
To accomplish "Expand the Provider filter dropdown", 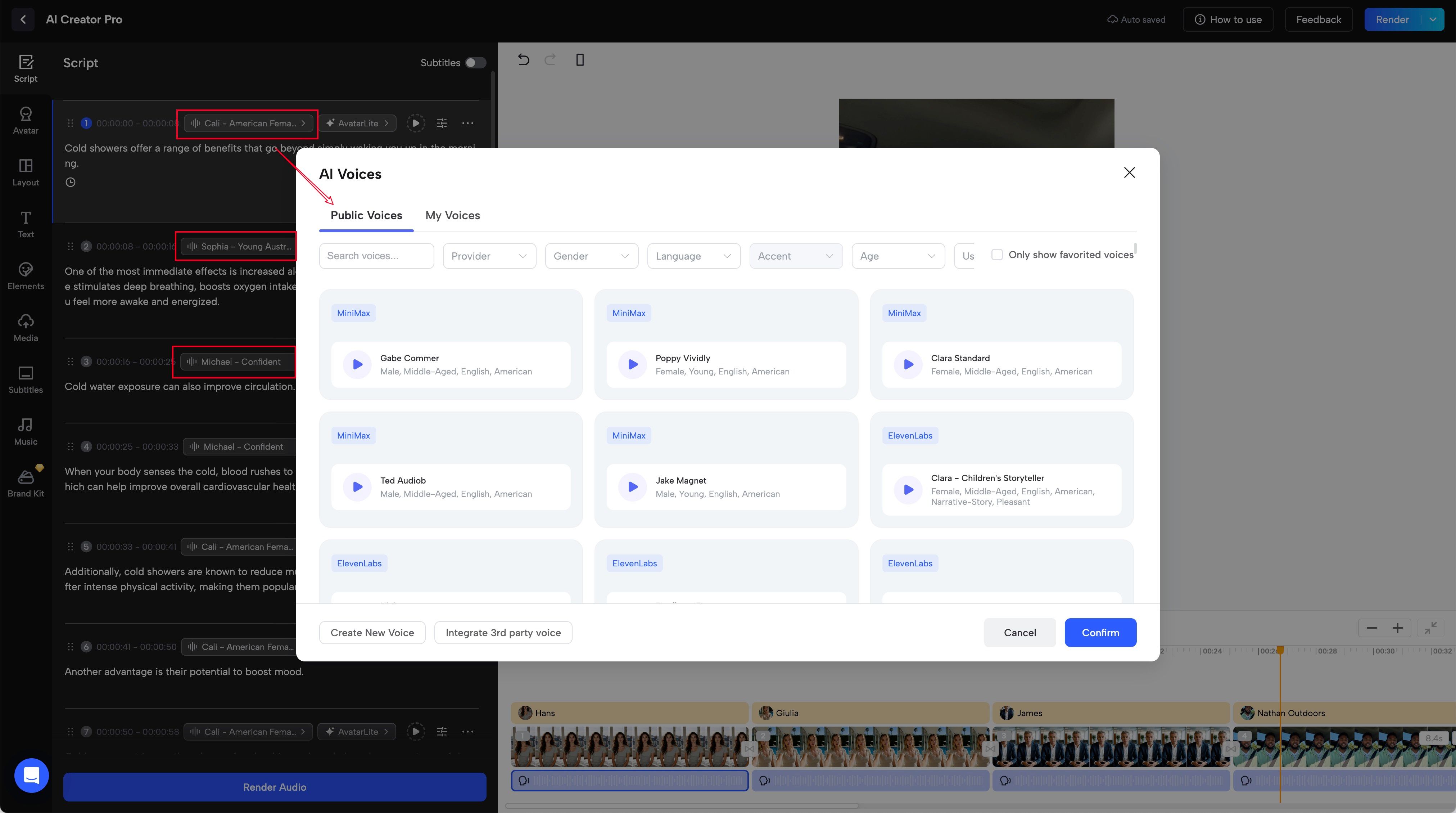I will 489,256.
